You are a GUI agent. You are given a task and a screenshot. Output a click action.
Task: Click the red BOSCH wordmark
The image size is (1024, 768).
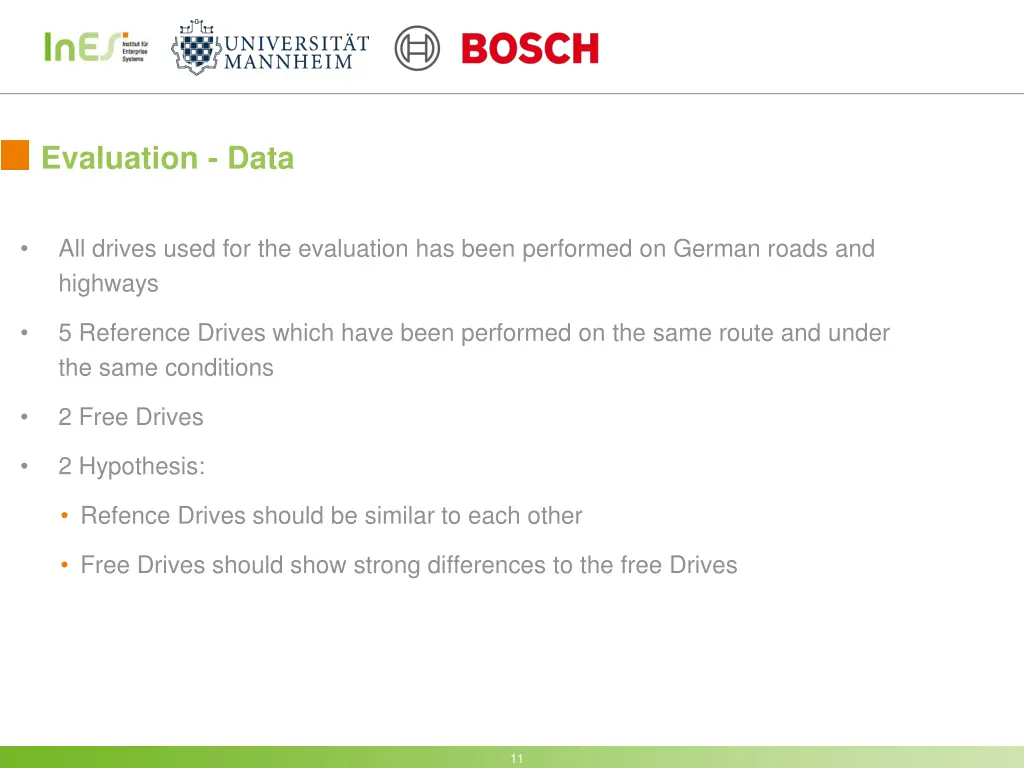[530, 48]
